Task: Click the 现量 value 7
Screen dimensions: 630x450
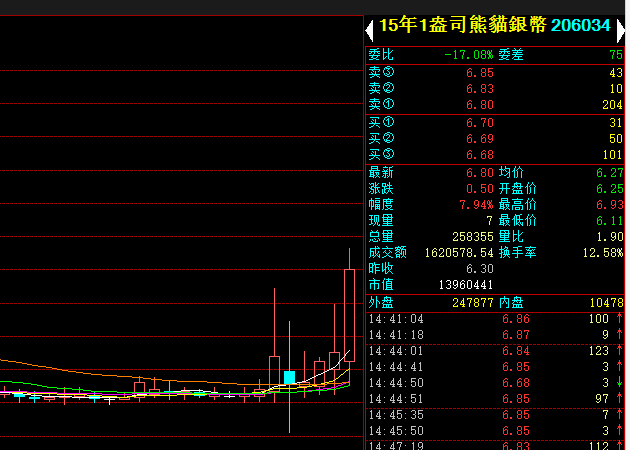Action: pyautogui.click(x=489, y=221)
